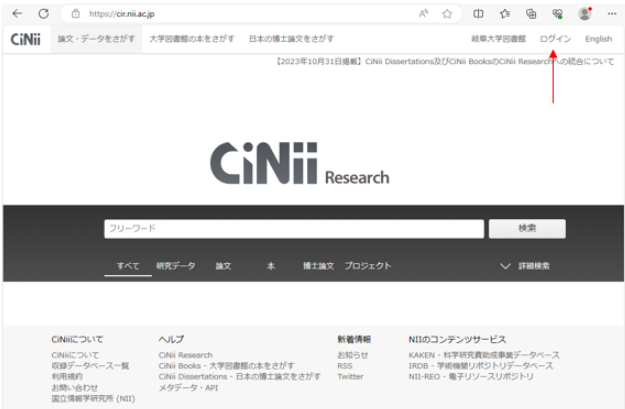Open the browser settings three-dots menu
The height and width of the screenshot is (409, 625).
point(612,14)
